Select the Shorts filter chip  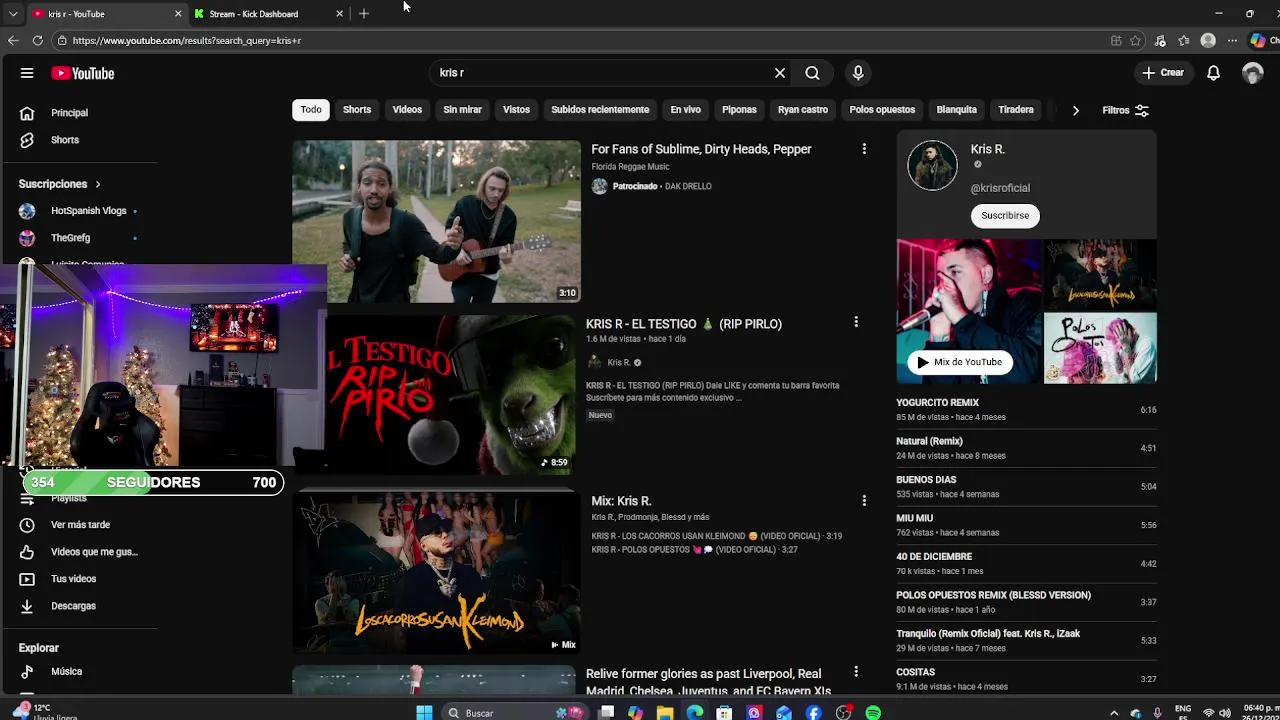pyautogui.click(x=357, y=110)
